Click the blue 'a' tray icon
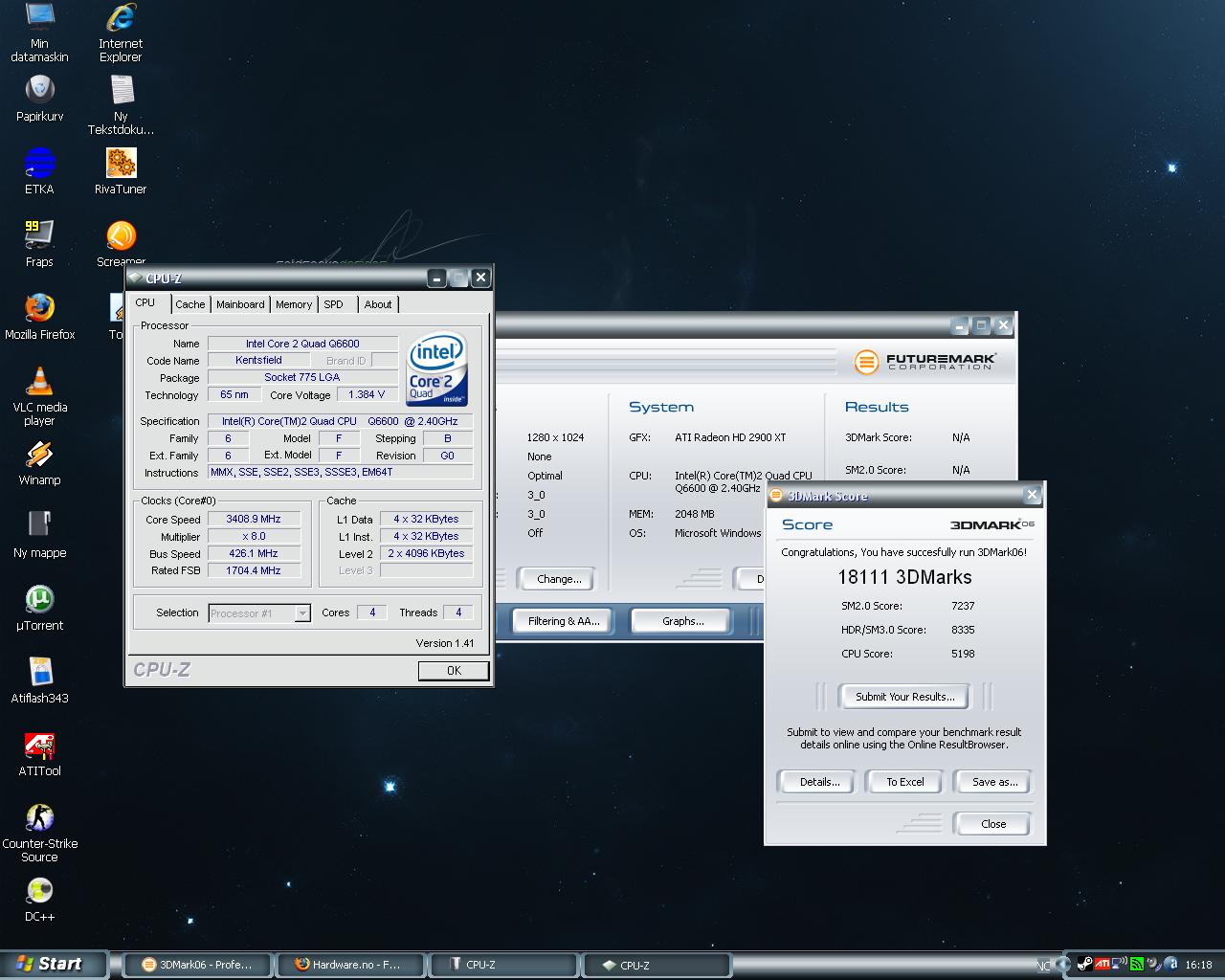The width and height of the screenshot is (1225, 980). click(1169, 965)
